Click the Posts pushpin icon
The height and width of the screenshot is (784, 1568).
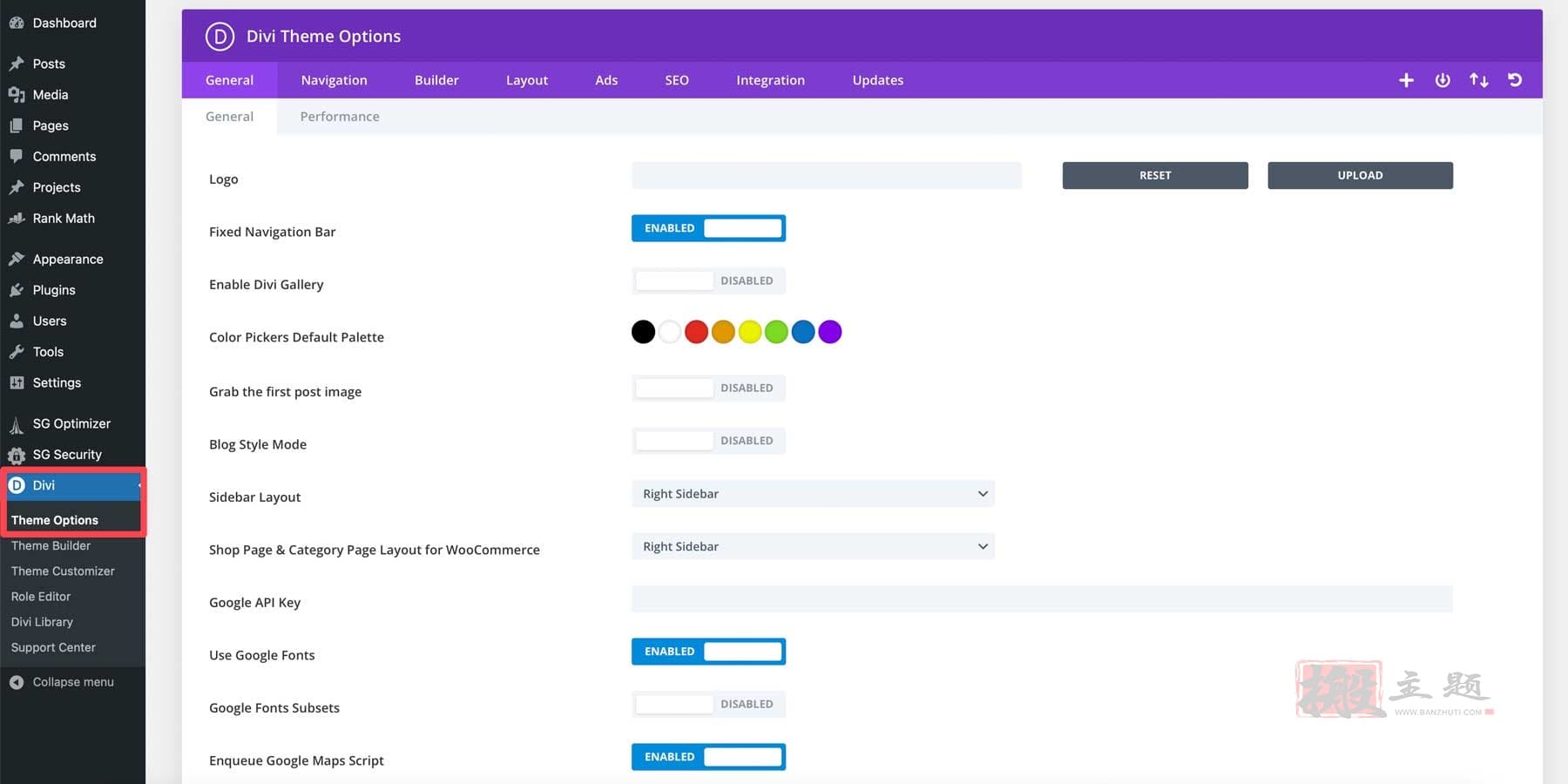pyautogui.click(x=17, y=64)
